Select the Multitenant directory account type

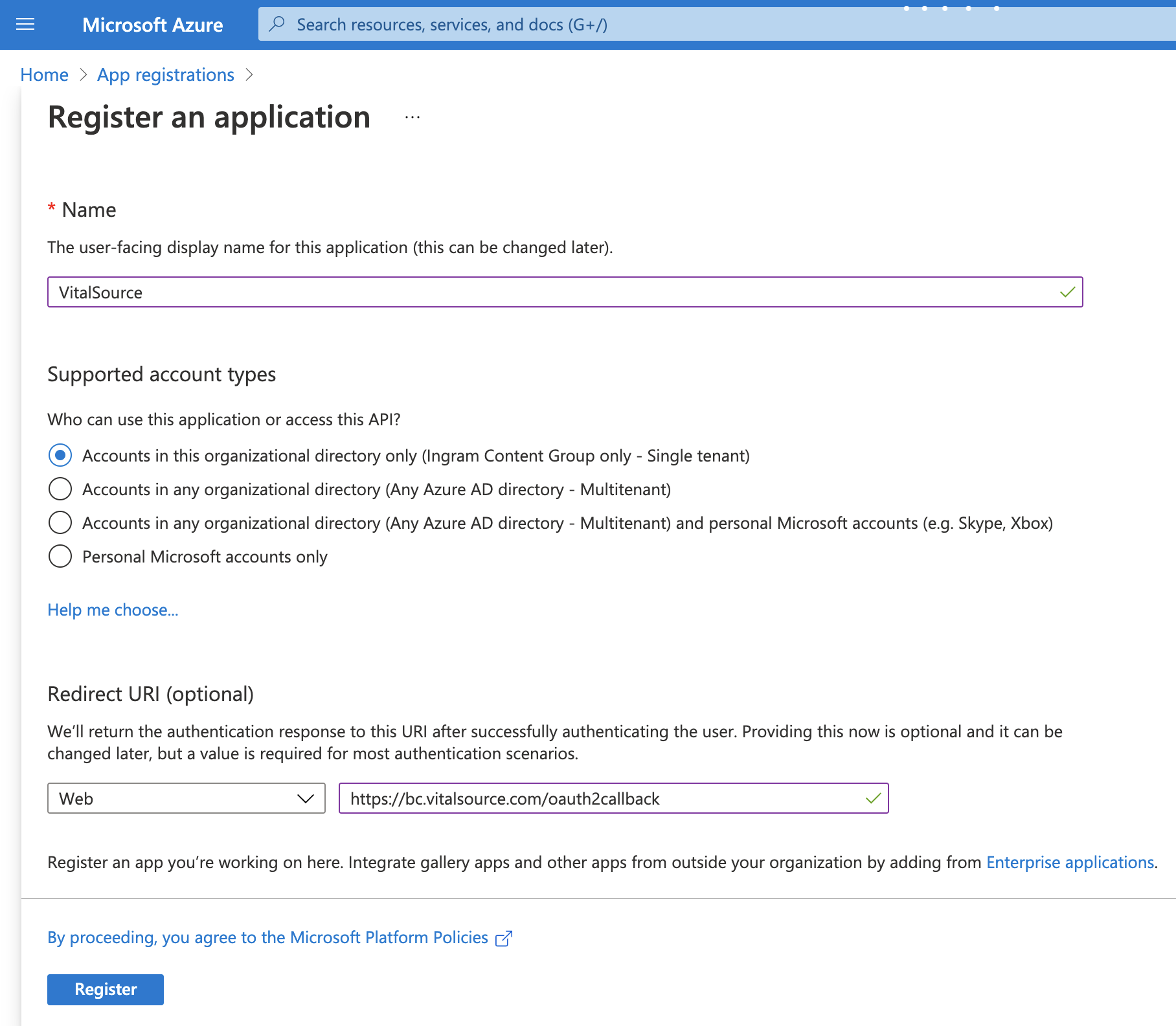pyautogui.click(x=60, y=489)
